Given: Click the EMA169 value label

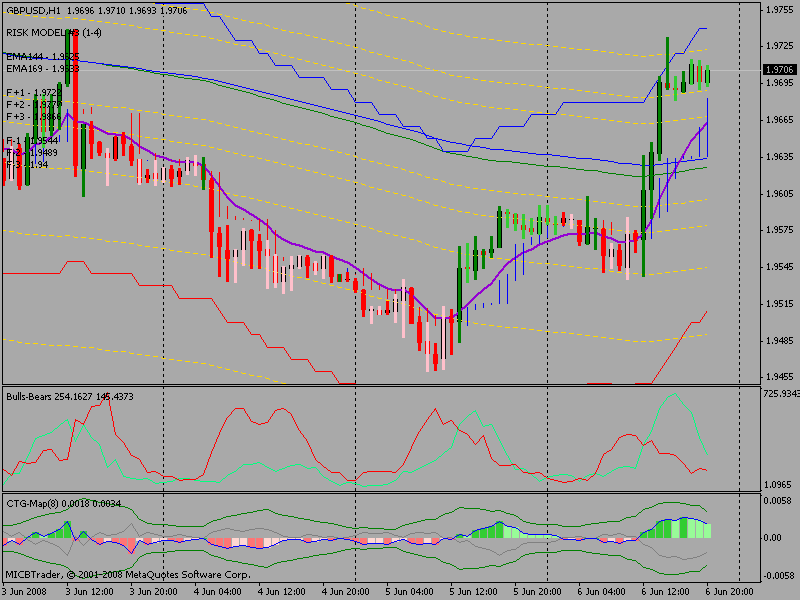Looking at the screenshot, I should [x=42, y=68].
